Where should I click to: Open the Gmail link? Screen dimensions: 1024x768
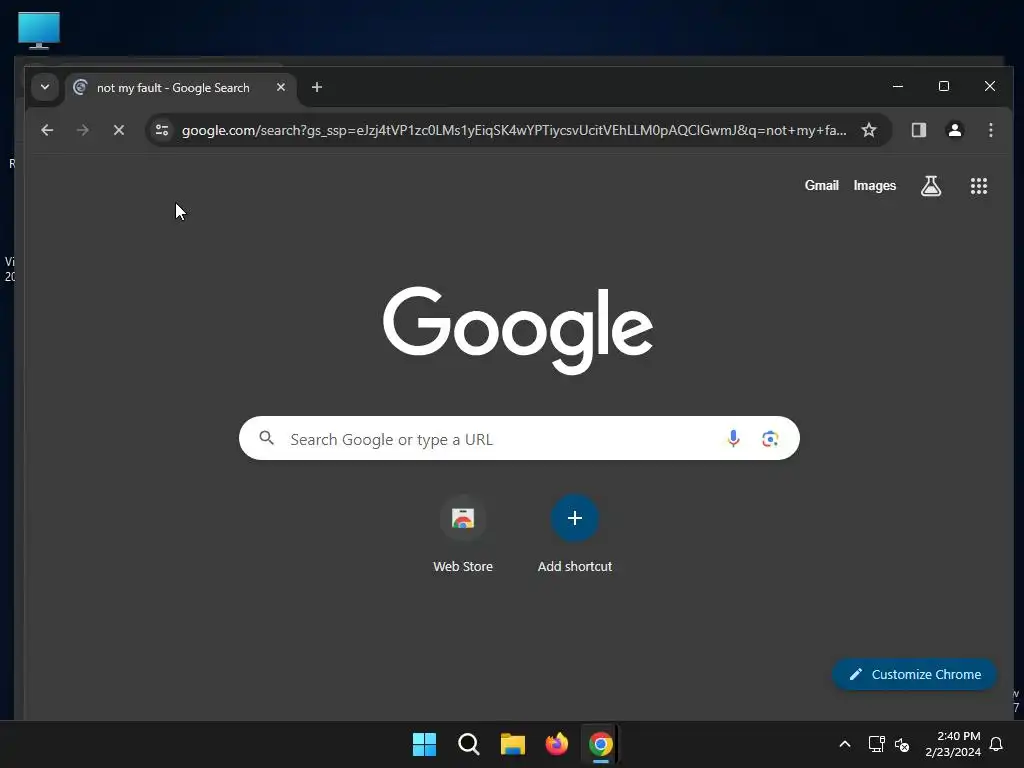(821, 185)
